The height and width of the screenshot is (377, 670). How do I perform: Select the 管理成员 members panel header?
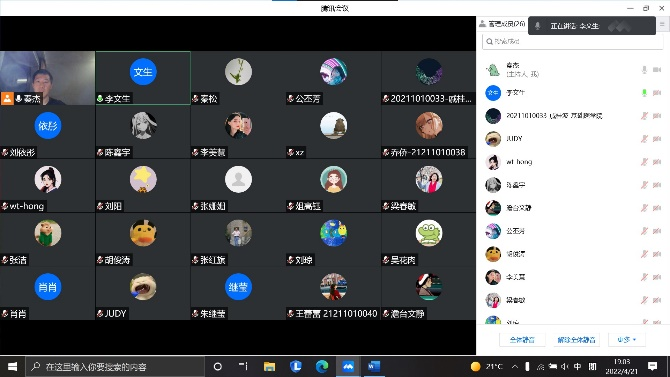point(502,24)
